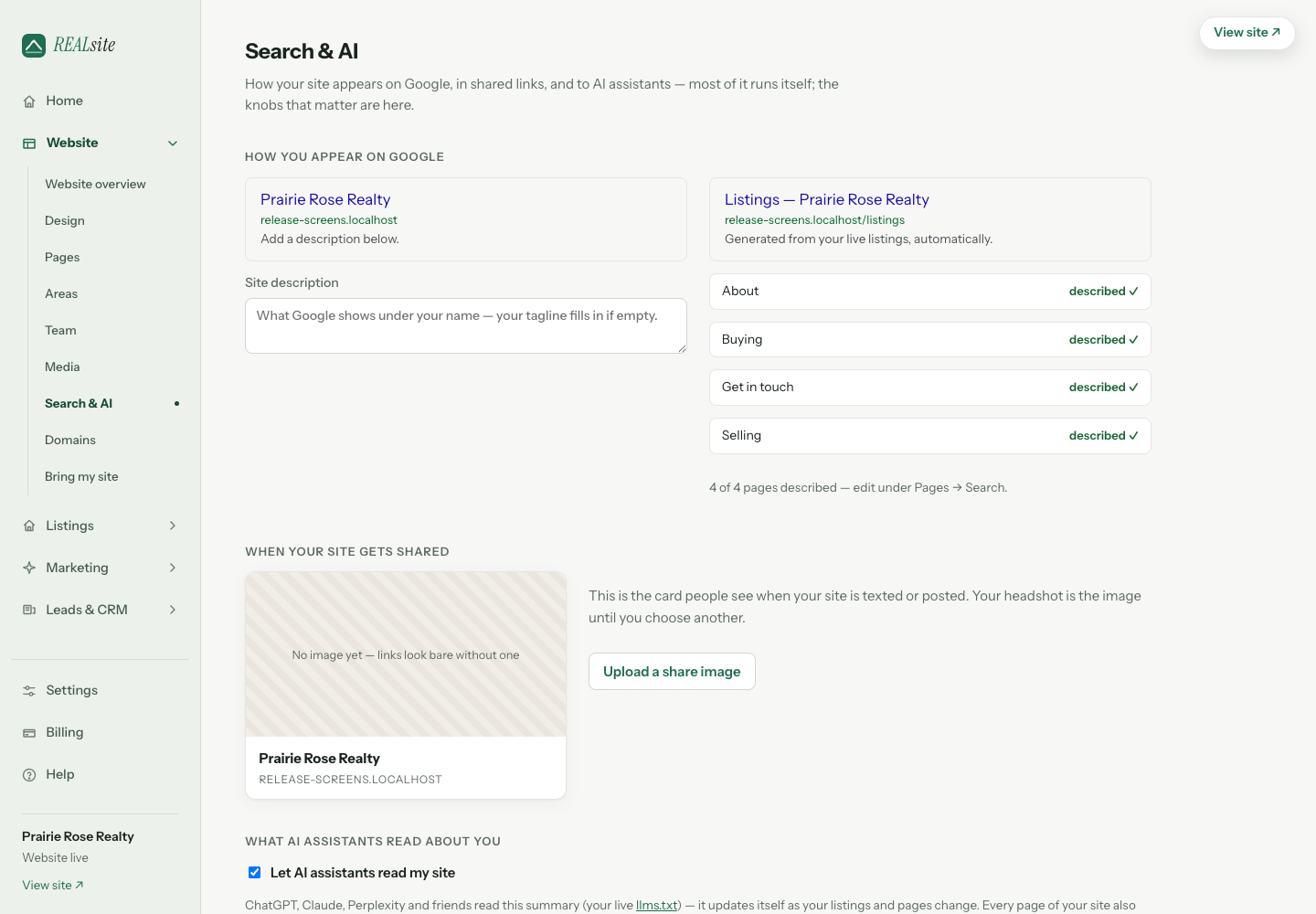1316x914 pixels.
Task: Select Search & AI menu item
Action: click(x=79, y=403)
